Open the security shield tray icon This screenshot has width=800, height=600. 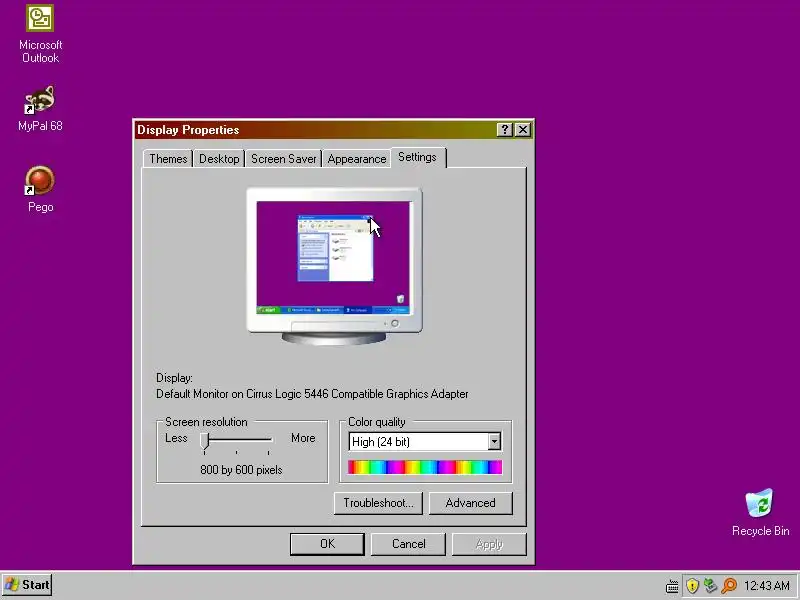[692, 586]
